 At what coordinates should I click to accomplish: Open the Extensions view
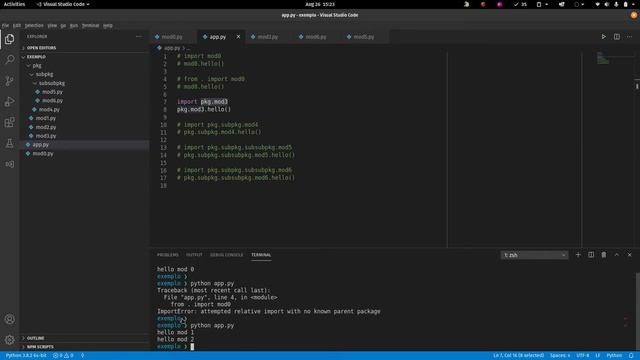tap(9, 122)
